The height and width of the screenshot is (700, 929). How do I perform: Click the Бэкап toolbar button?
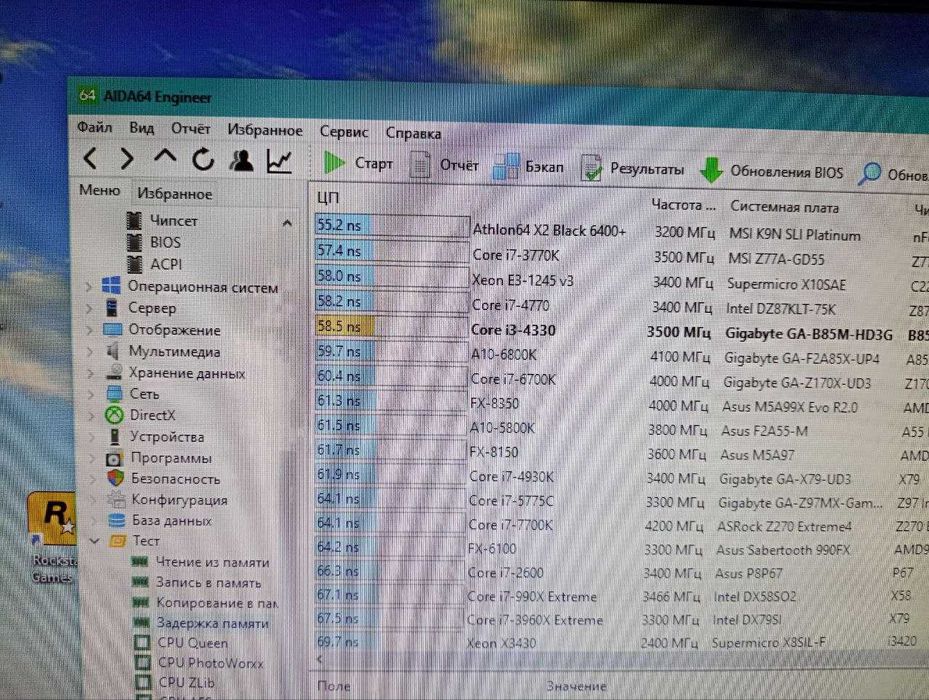coord(528,167)
